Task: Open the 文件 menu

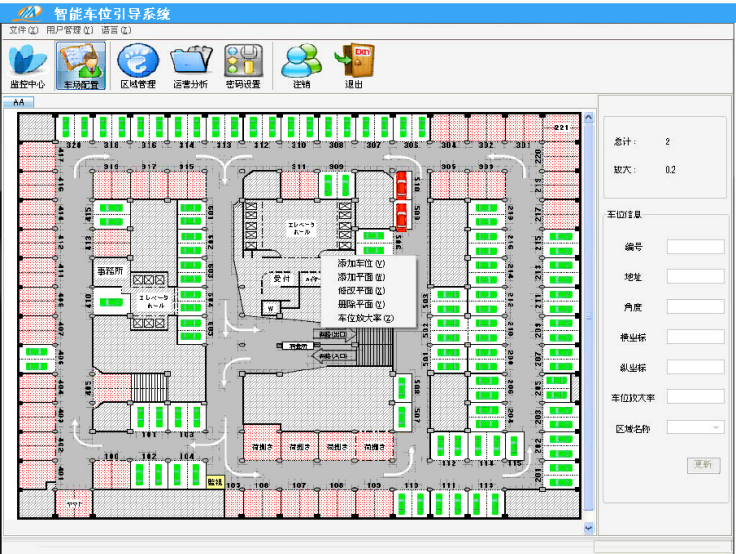Action: coord(23,30)
